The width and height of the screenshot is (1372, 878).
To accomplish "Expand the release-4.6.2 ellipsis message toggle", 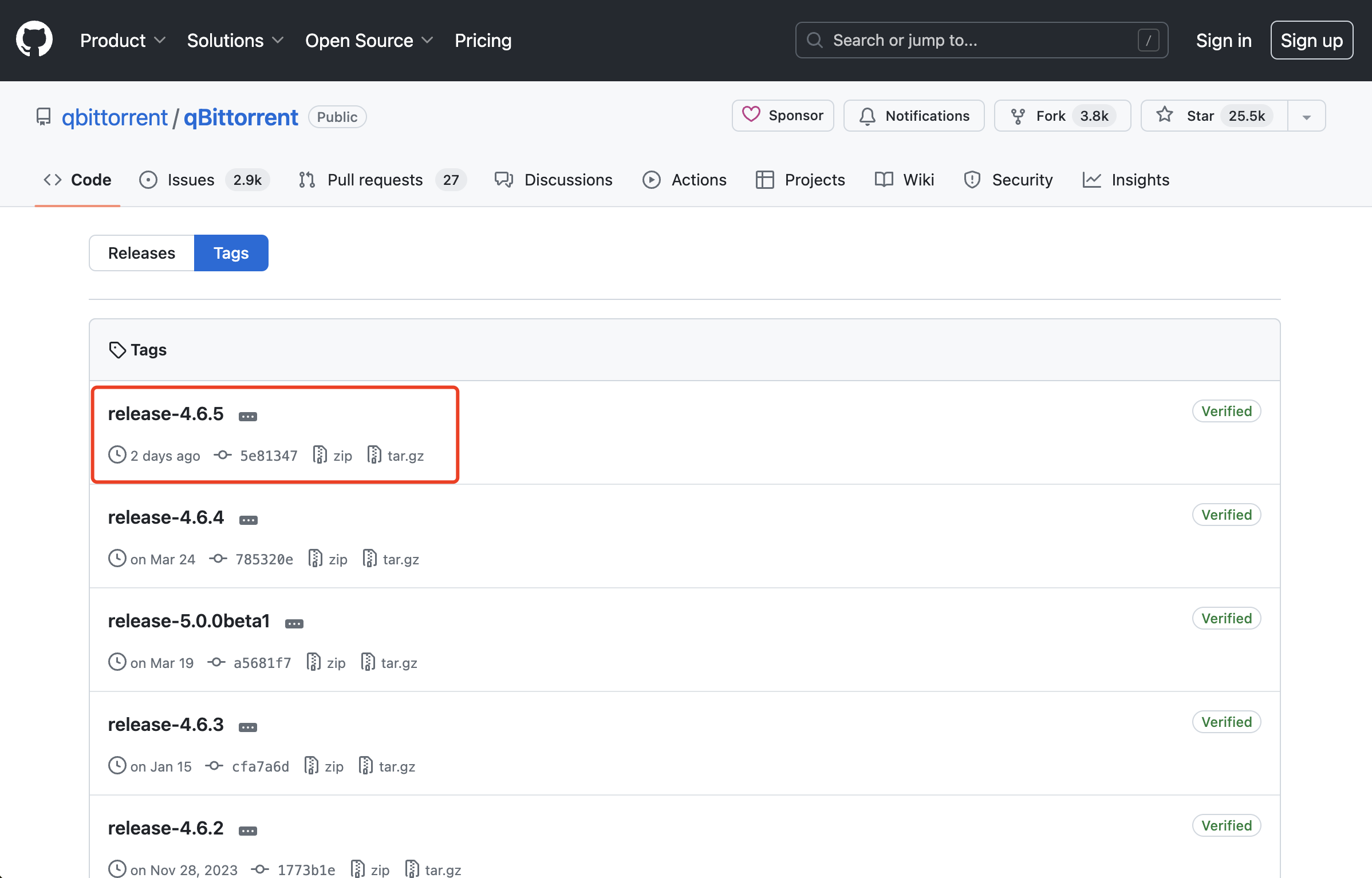I will [248, 830].
